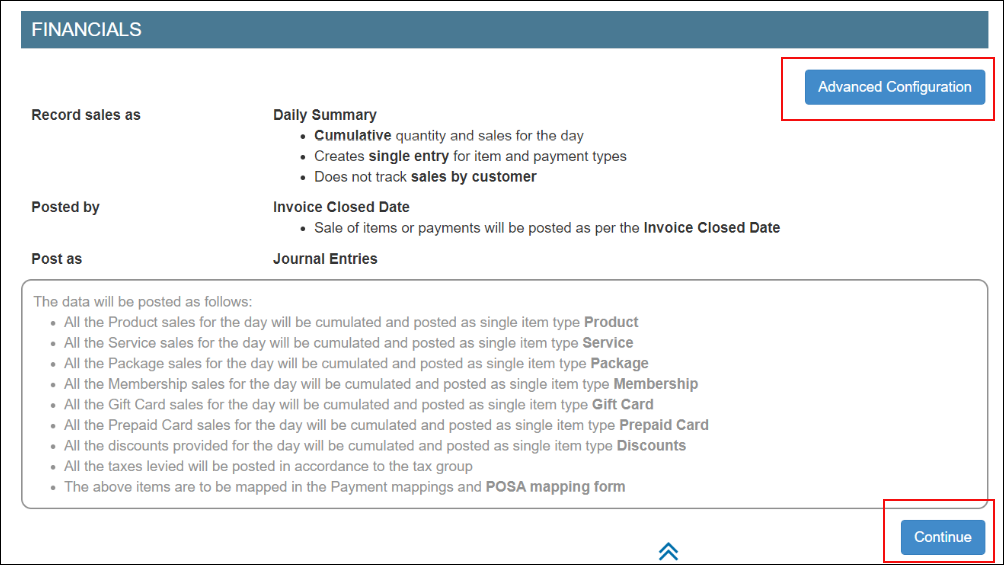Select the FINANCIALS header bar

505,29
